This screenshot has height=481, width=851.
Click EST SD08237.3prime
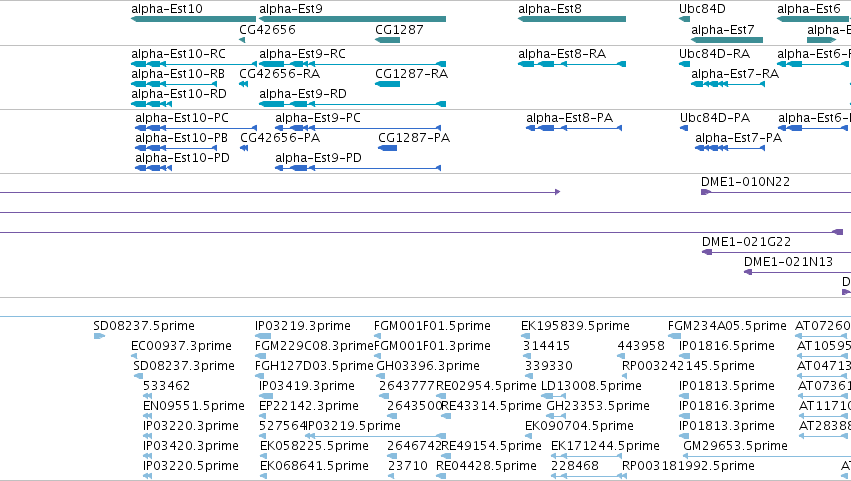click(138, 376)
